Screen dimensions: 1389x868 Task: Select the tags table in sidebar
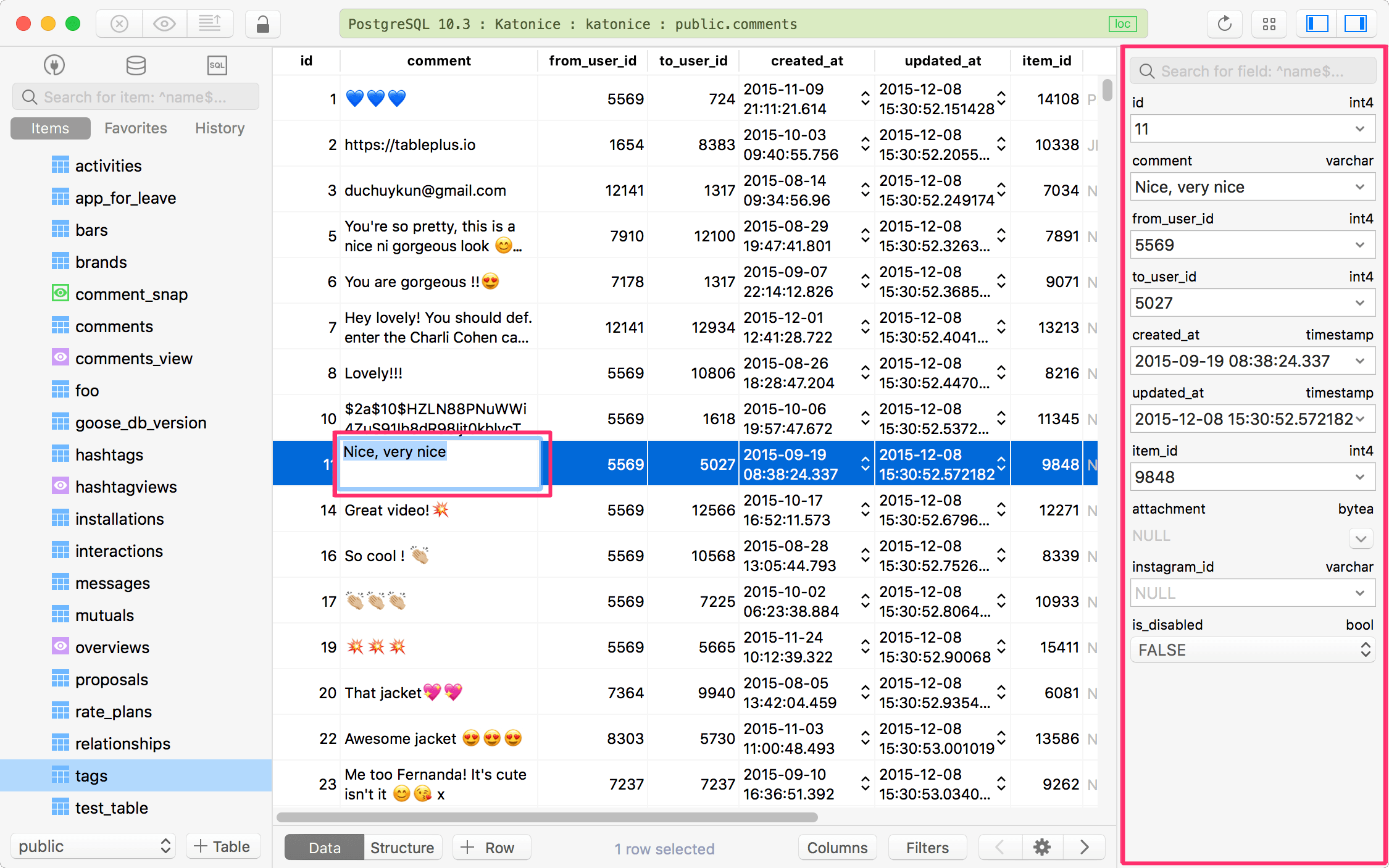point(91,775)
